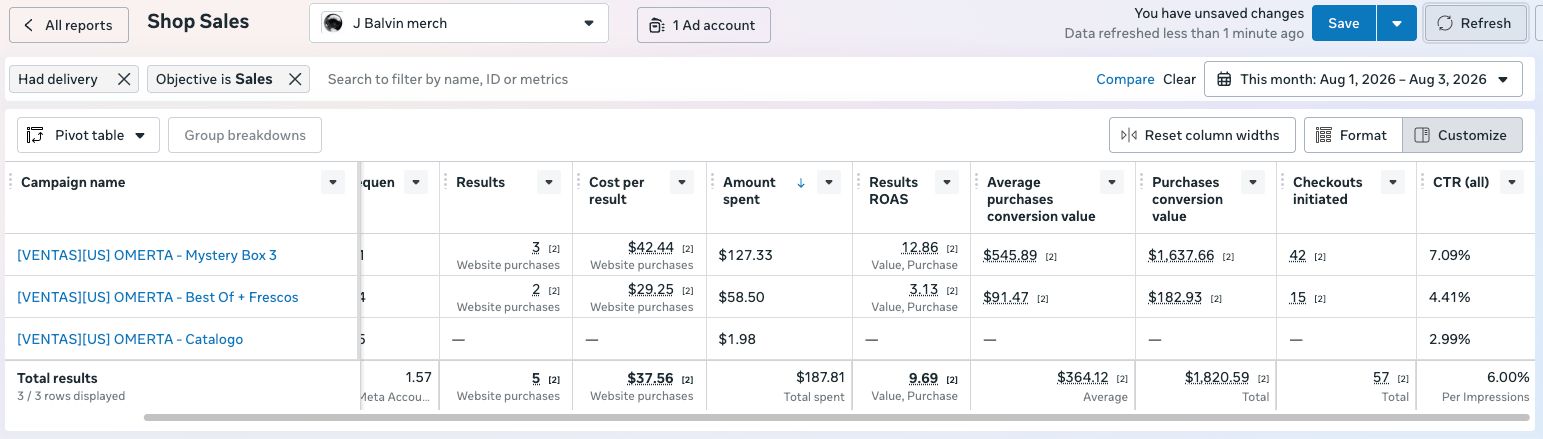Click the Refresh button

point(1474,23)
